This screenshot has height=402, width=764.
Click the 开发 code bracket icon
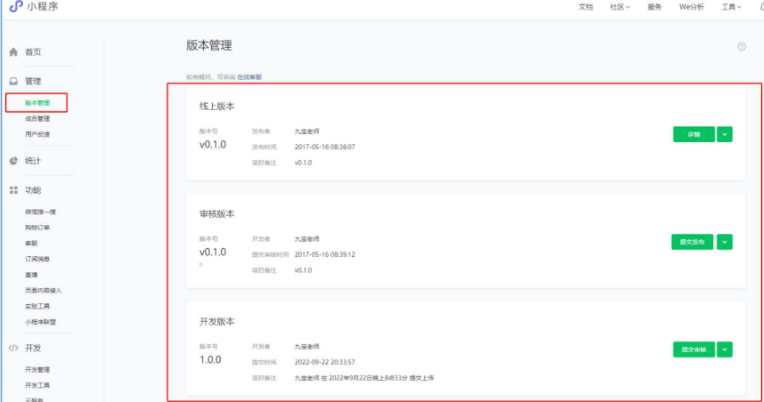(x=13, y=348)
